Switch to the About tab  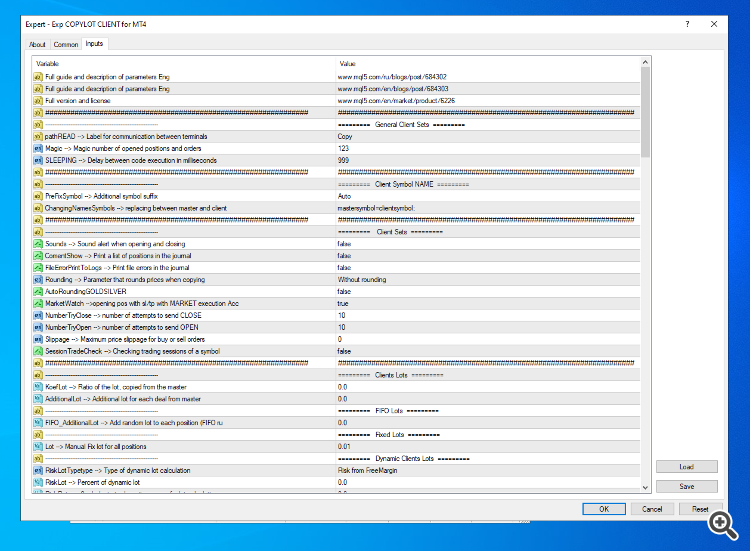click(37, 44)
